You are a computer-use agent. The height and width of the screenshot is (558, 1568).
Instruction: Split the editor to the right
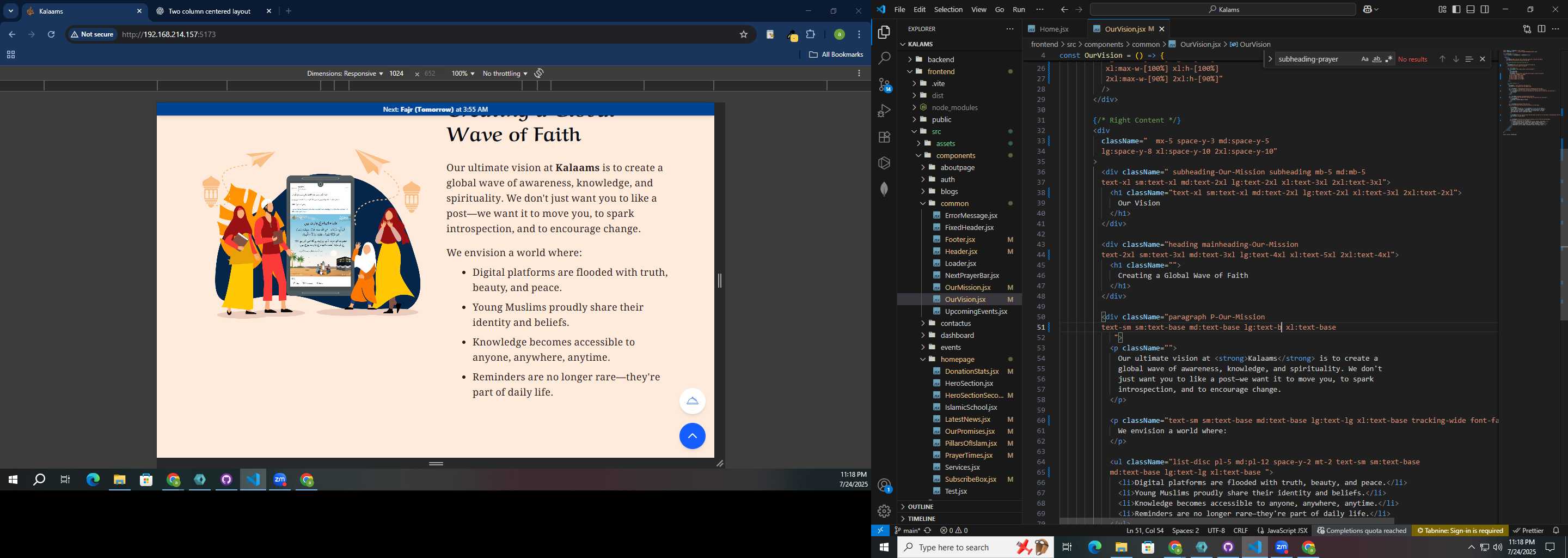point(1541,29)
